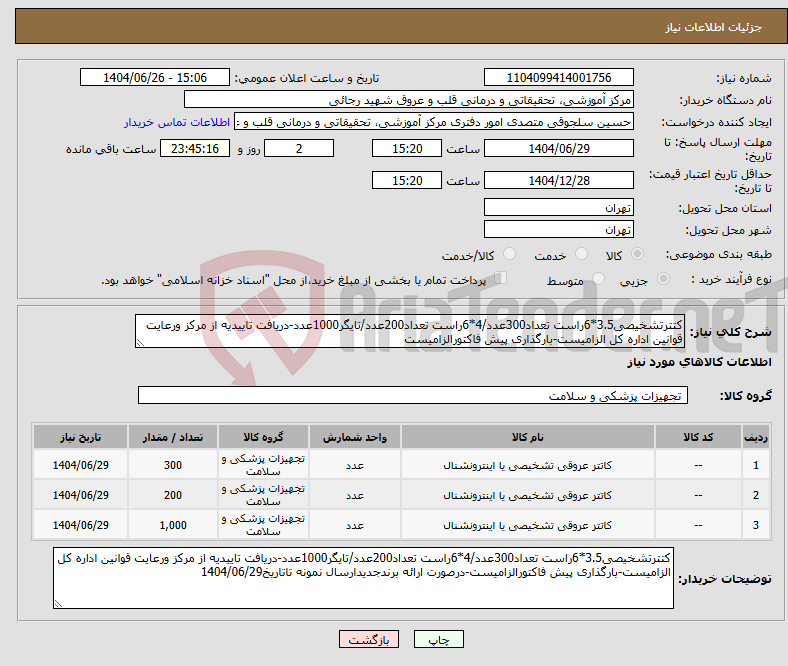
Task: Click the price validity date 1404/12/28 field
Action: [559, 180]
